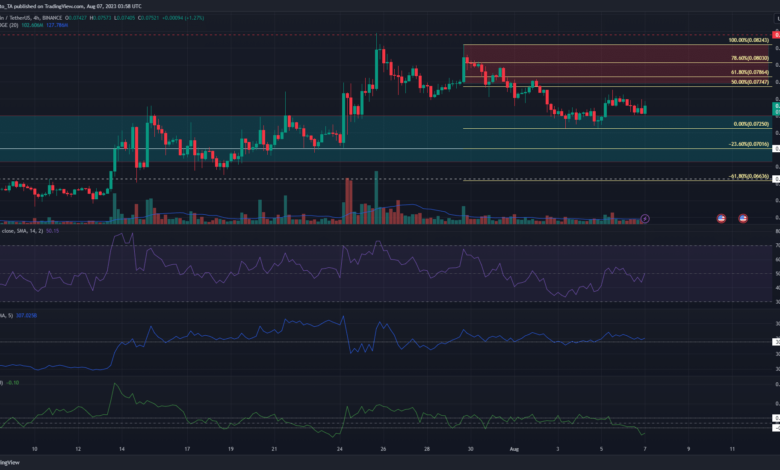780x470 pixels.
Task: Click the -23.60% Fibonacci extension label
Action: coord(748,145)
